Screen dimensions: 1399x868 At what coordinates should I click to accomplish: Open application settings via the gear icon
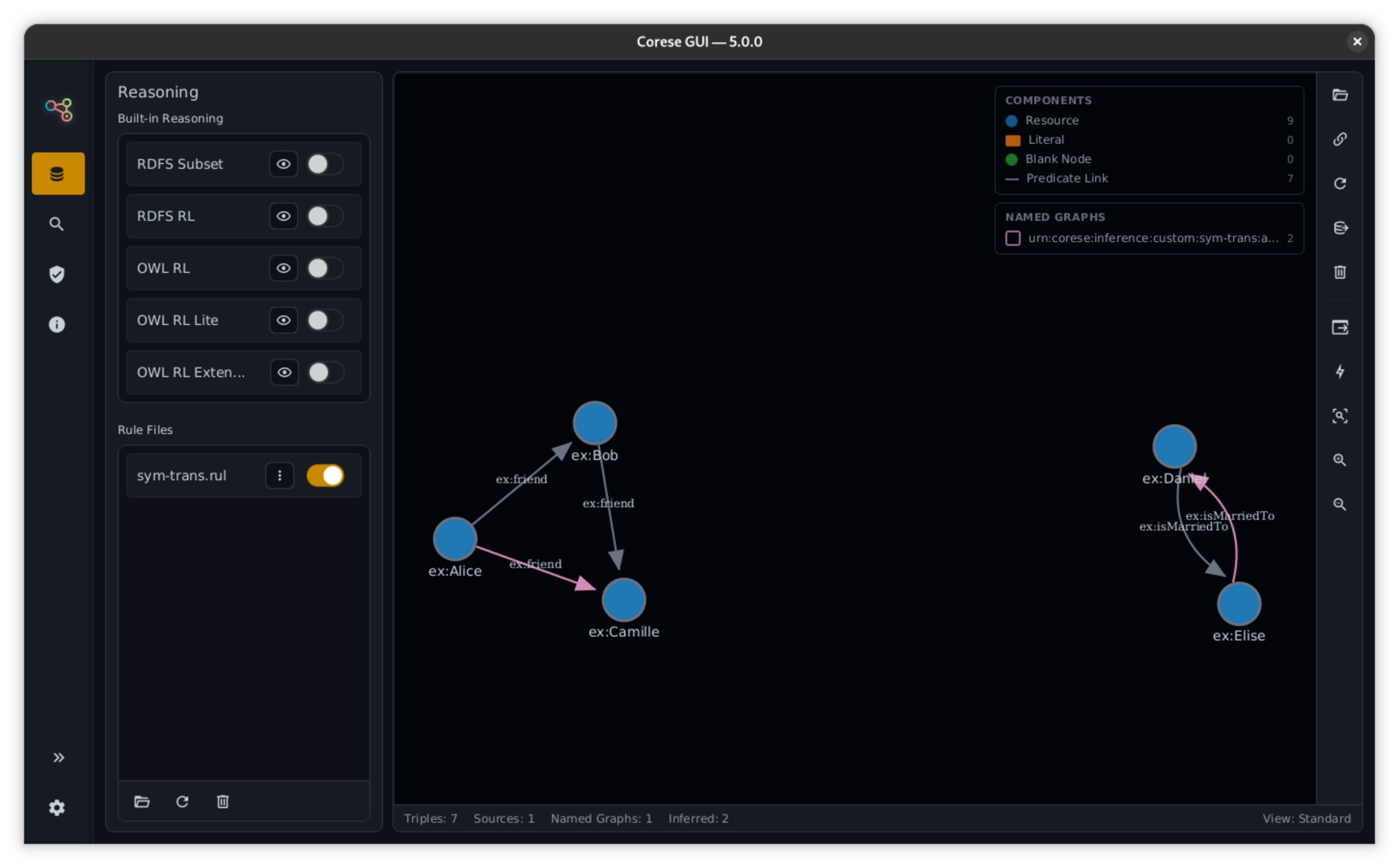(x=57, y=808)
